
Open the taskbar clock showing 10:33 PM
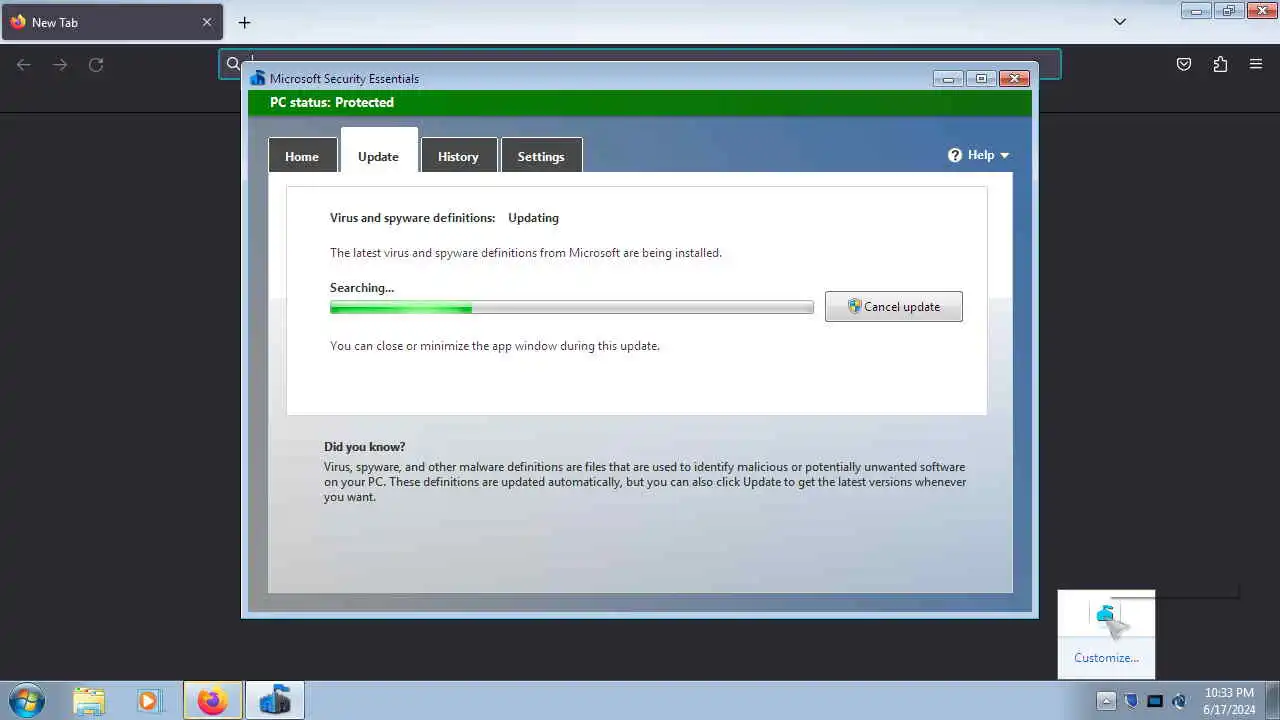tap(1229, 701)
